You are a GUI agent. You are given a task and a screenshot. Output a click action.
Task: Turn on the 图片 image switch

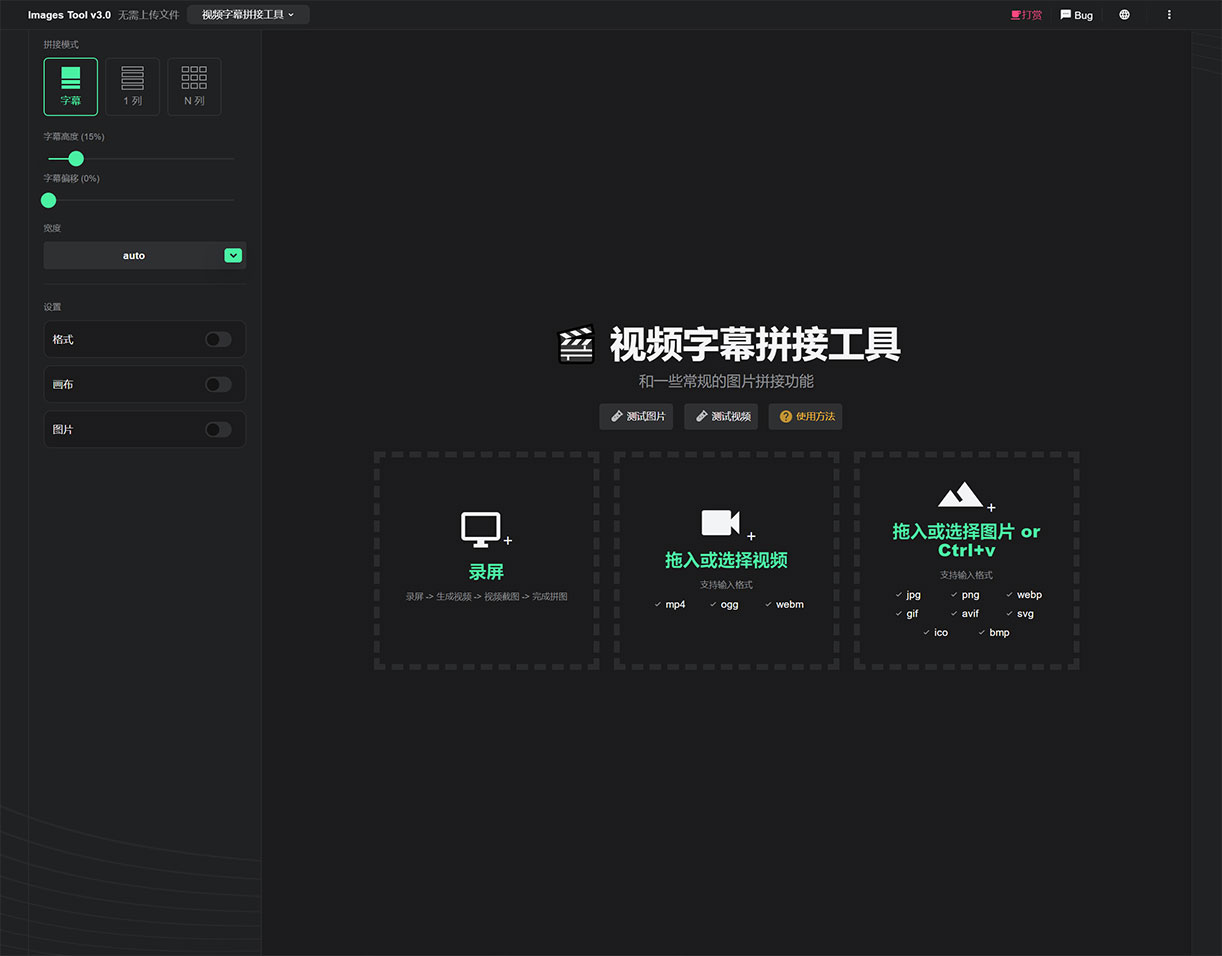218,430
